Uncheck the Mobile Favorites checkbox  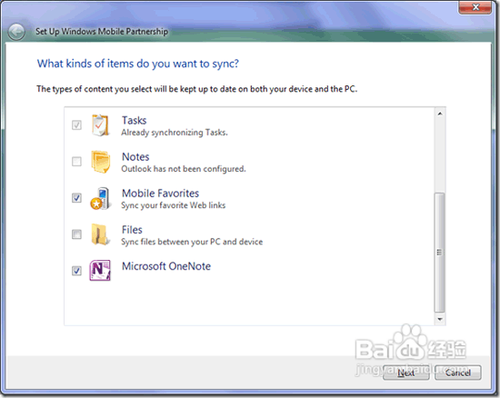click(x=77, y=198)
